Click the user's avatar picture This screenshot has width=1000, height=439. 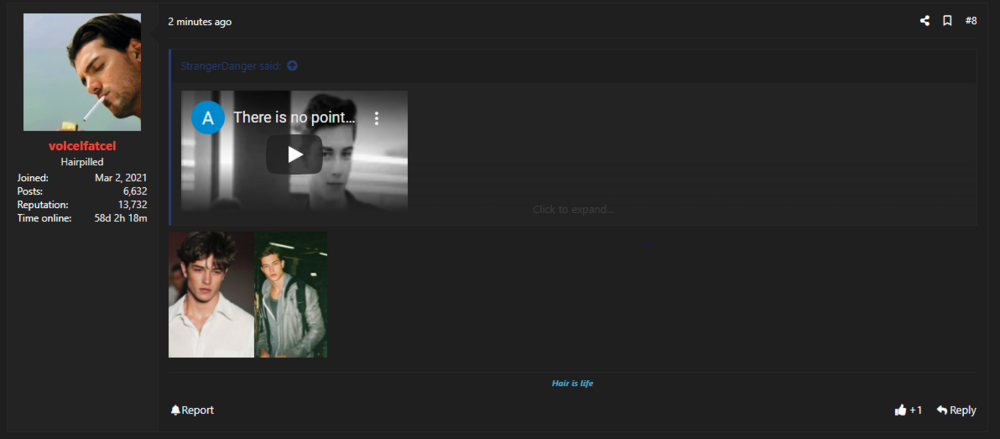pyautogui.click(x=82, y=72)
